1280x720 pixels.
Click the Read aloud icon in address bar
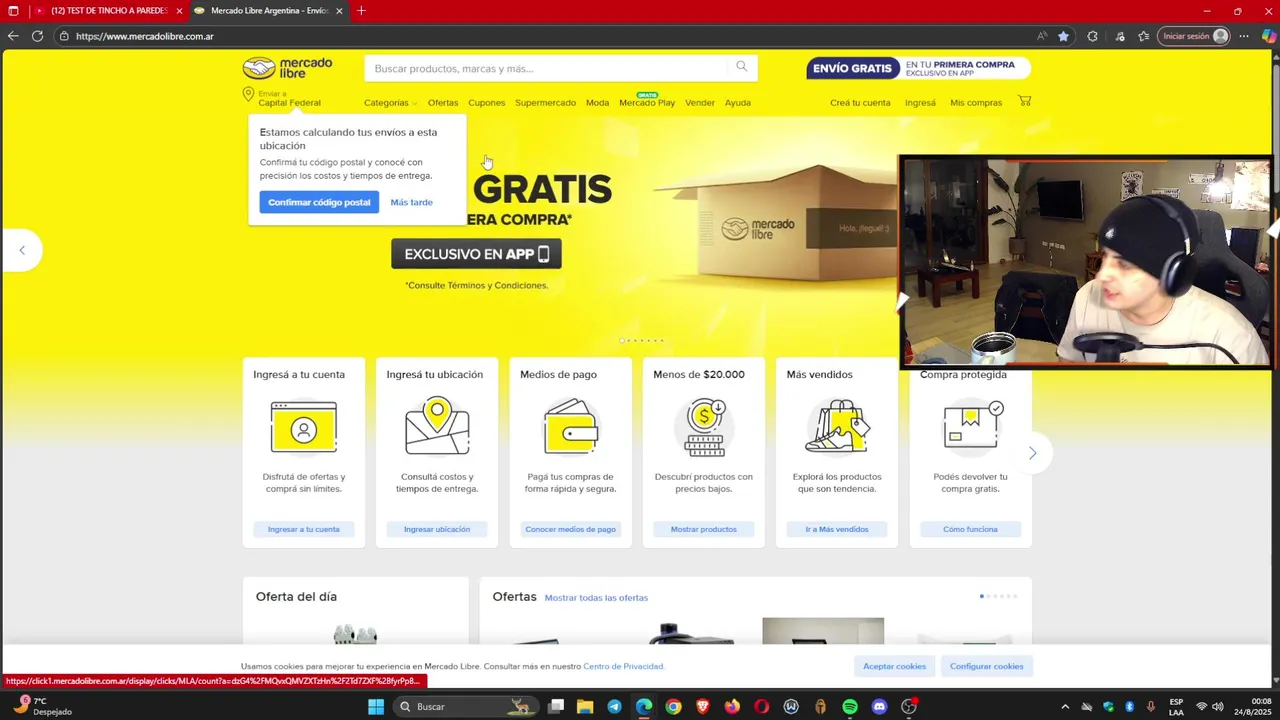pos(1042,36)
